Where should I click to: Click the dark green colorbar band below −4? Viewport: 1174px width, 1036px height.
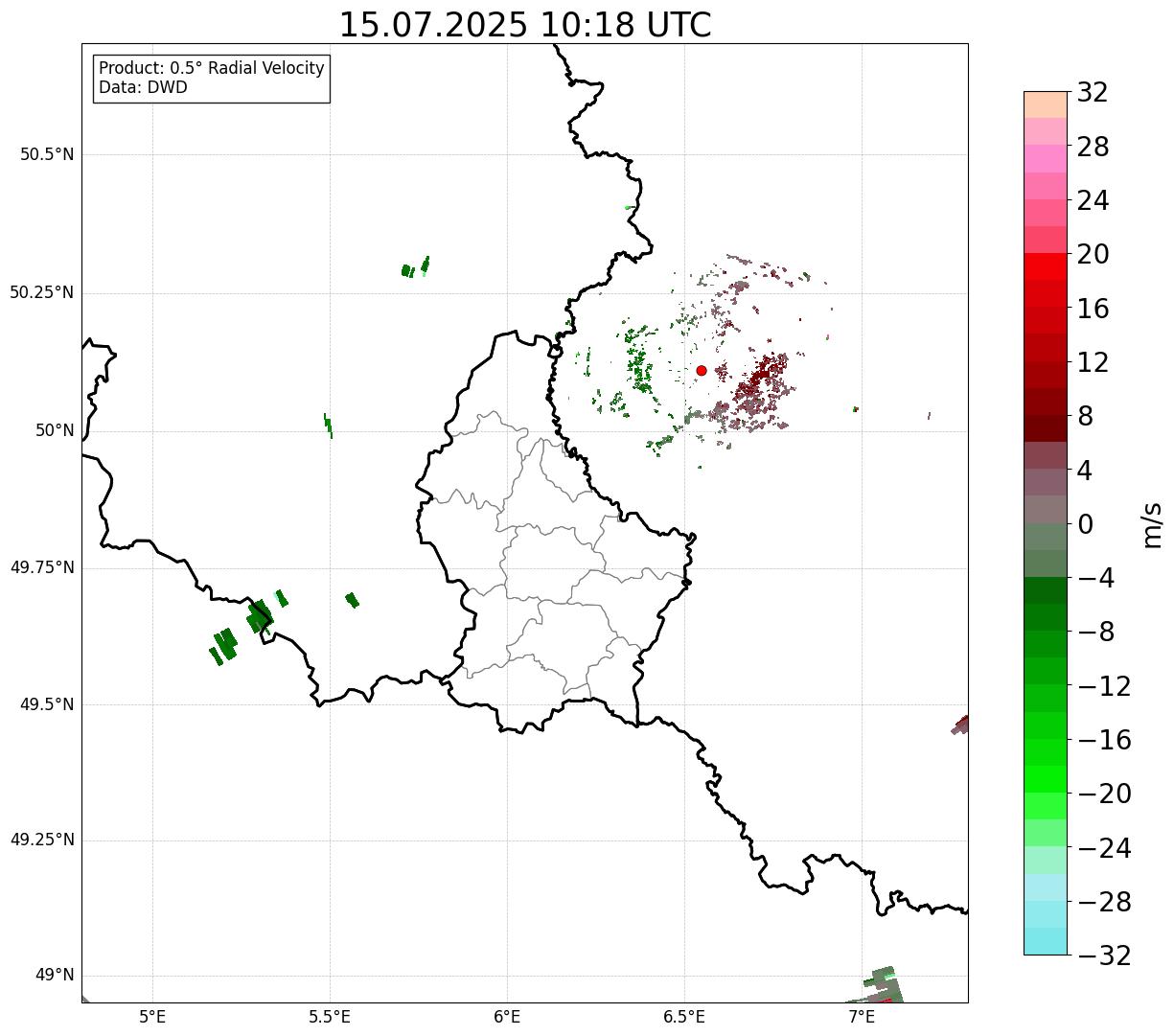[x=1045, y=590]
